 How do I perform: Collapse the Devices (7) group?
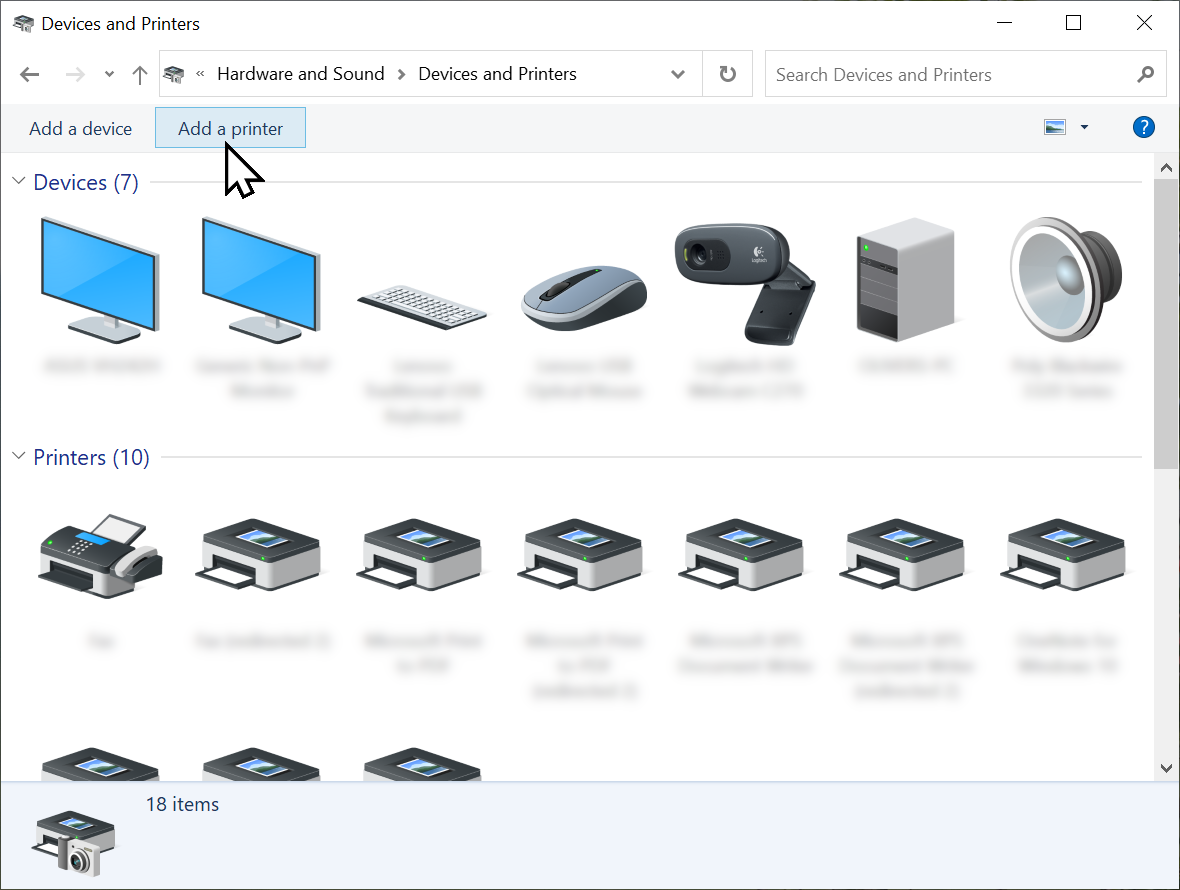[18, 182]
